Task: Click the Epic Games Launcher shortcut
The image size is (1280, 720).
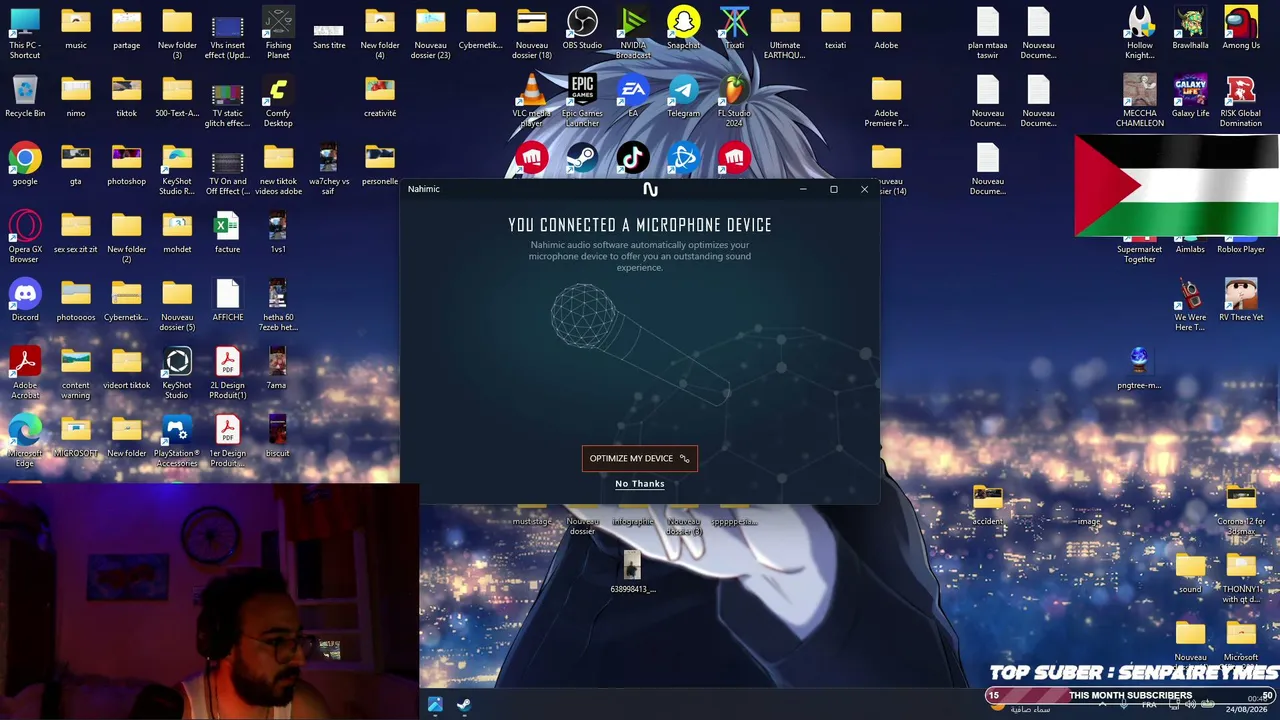Action: [582, 100]
